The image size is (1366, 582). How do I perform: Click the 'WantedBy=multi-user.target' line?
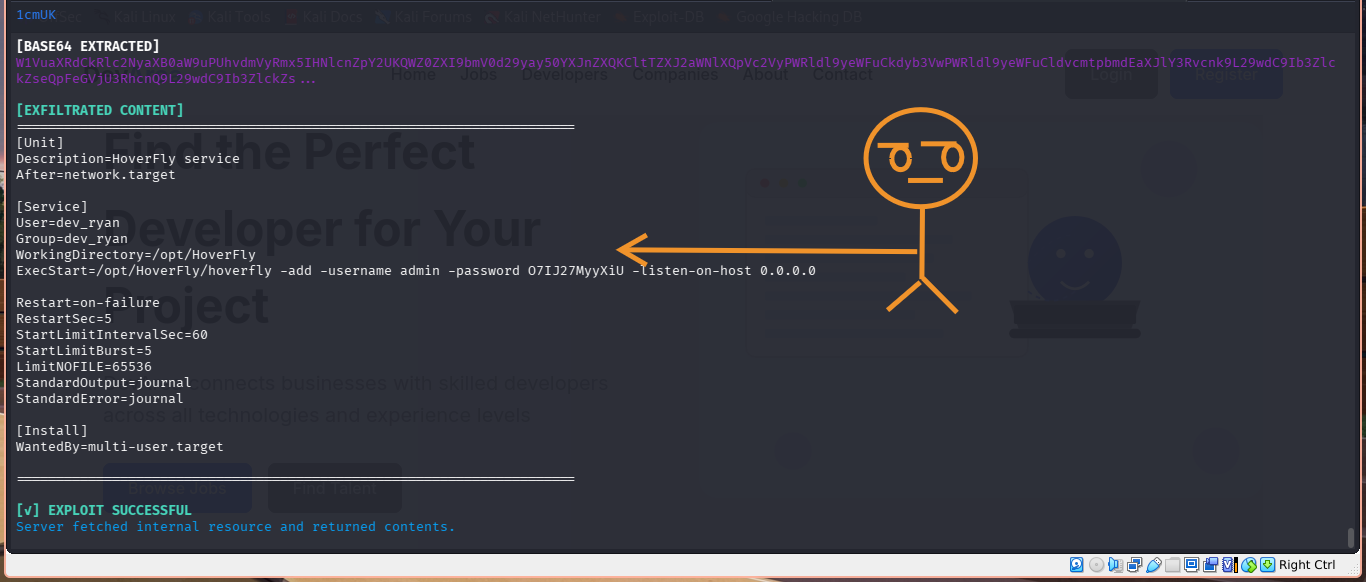point(120,447)
